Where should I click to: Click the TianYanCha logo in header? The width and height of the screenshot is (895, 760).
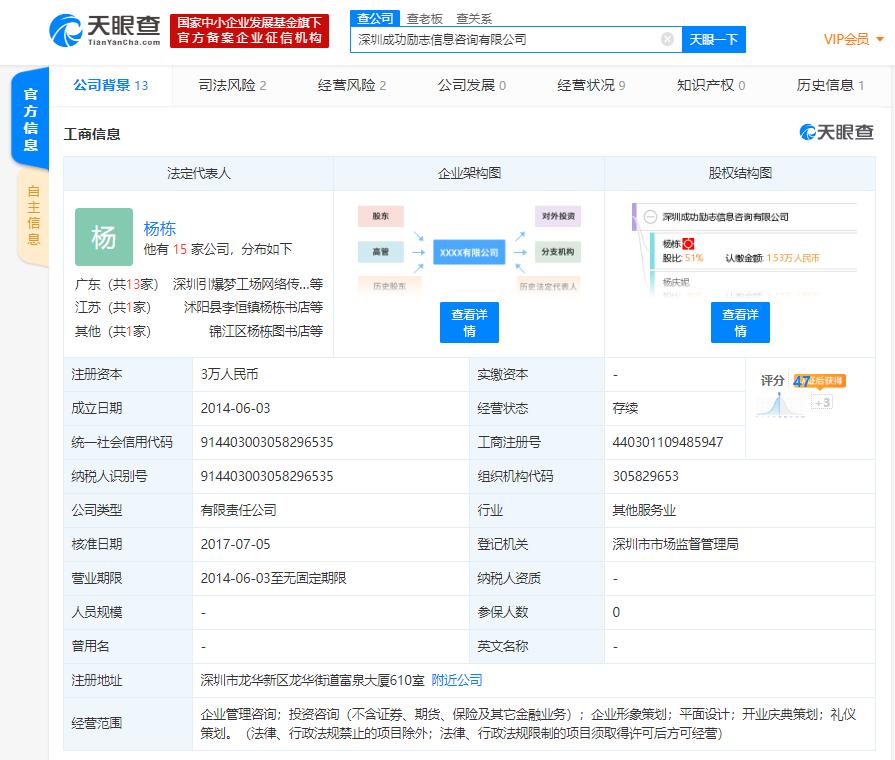pyautogui.click(x=105, y=30)
